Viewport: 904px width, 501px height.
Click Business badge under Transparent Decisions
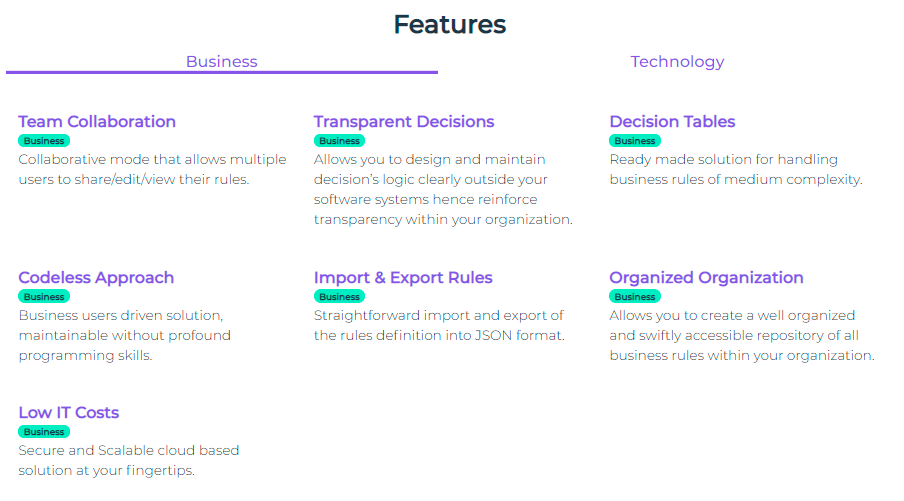pos(339,141)
